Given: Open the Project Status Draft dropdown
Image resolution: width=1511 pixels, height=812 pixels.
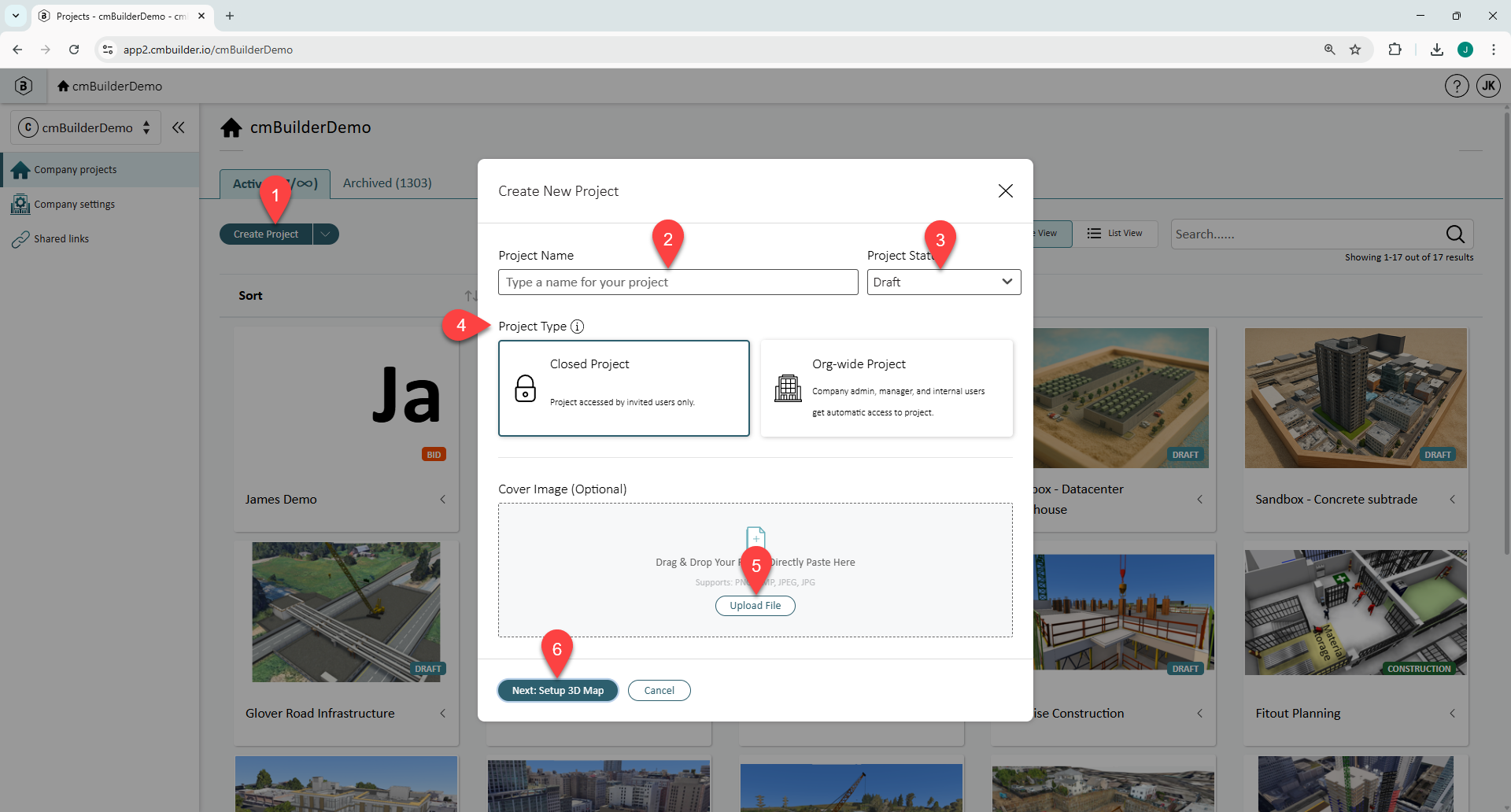Looking at the screenshot, I should 944,282.
